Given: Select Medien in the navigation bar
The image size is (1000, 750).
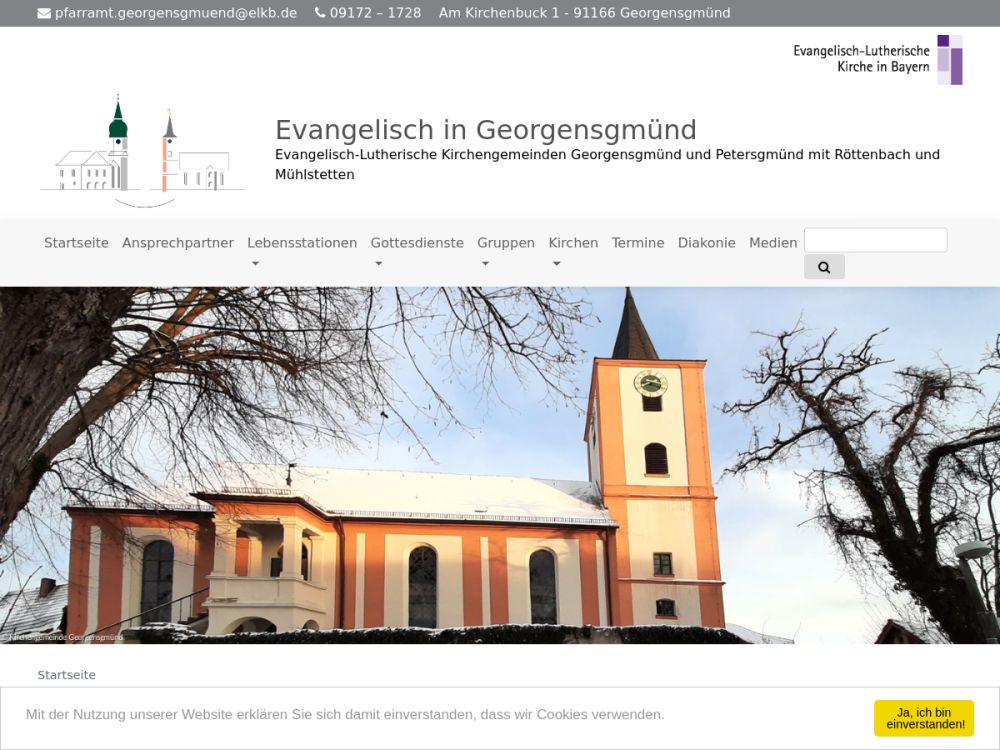Looking at the screenshot, I should 773,243.
